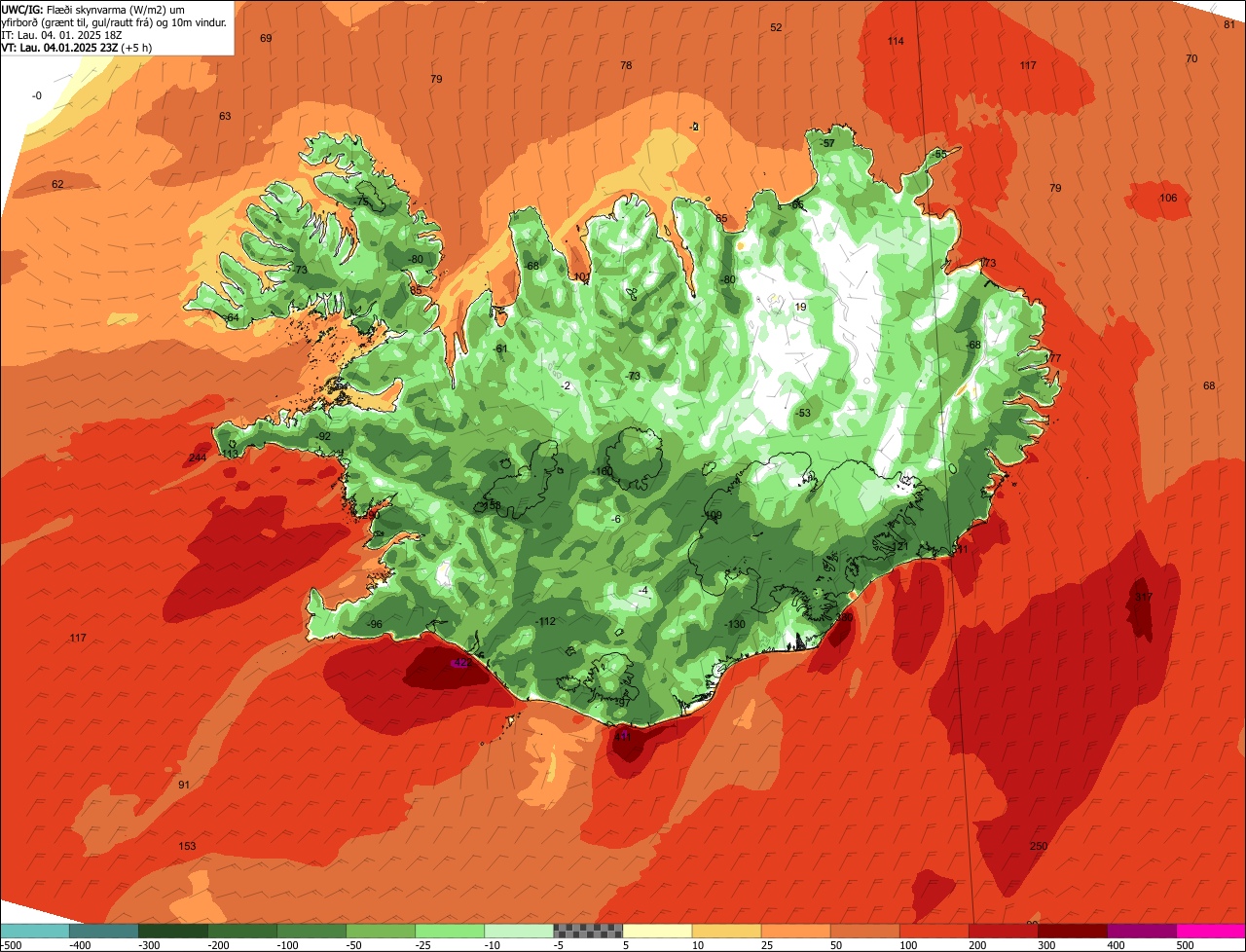The width and height of the screenshot is (1246, 952).
Task: Pick the orange swatch between 50 and 100
Action: pyautogui.click(x=864, y=931)
